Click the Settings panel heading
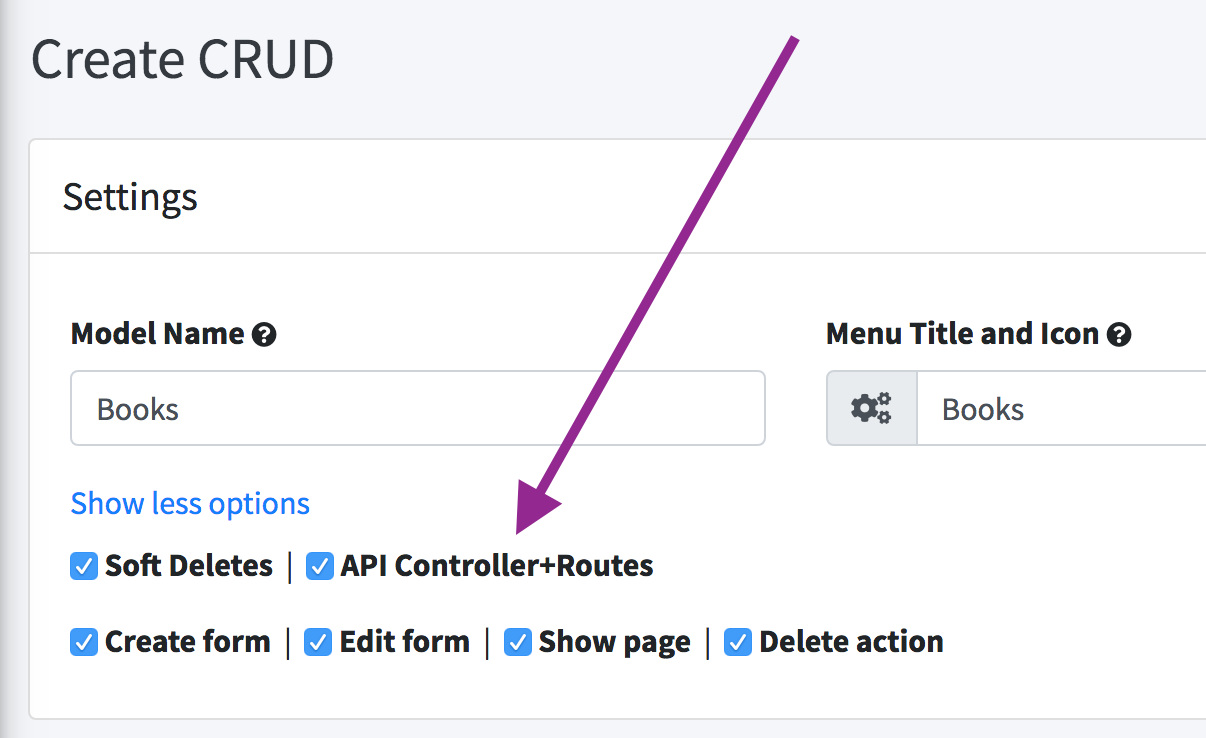The height and width of the screenshot is (738, 1206). (130, 197)
